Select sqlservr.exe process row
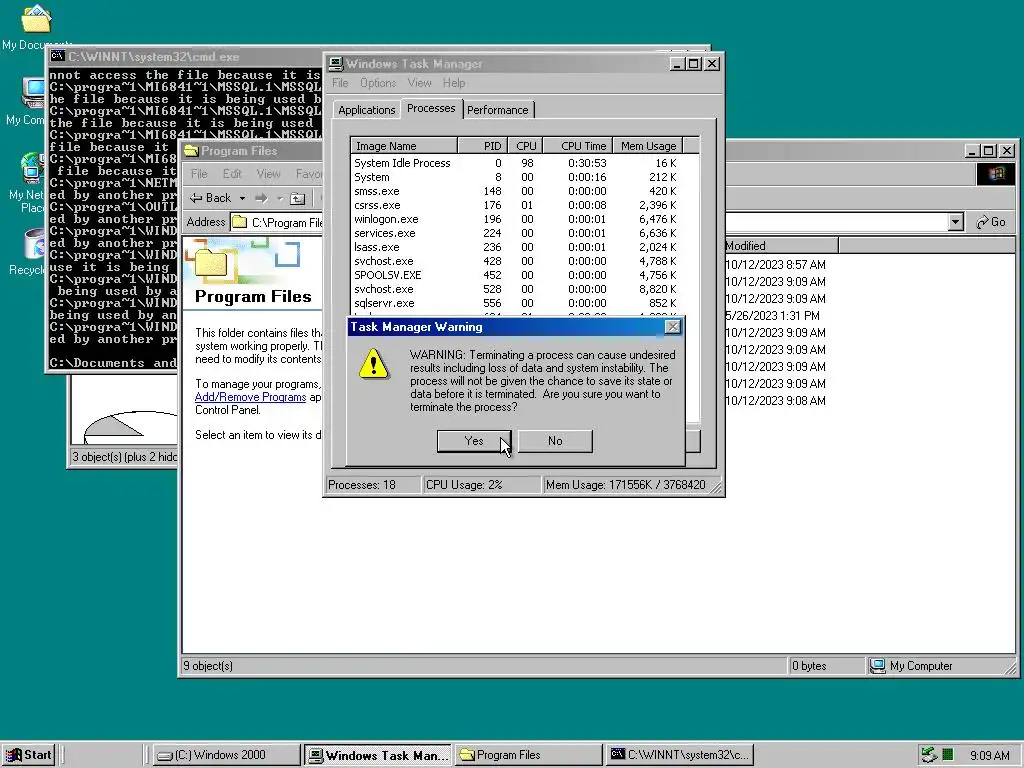 (516, 303)
